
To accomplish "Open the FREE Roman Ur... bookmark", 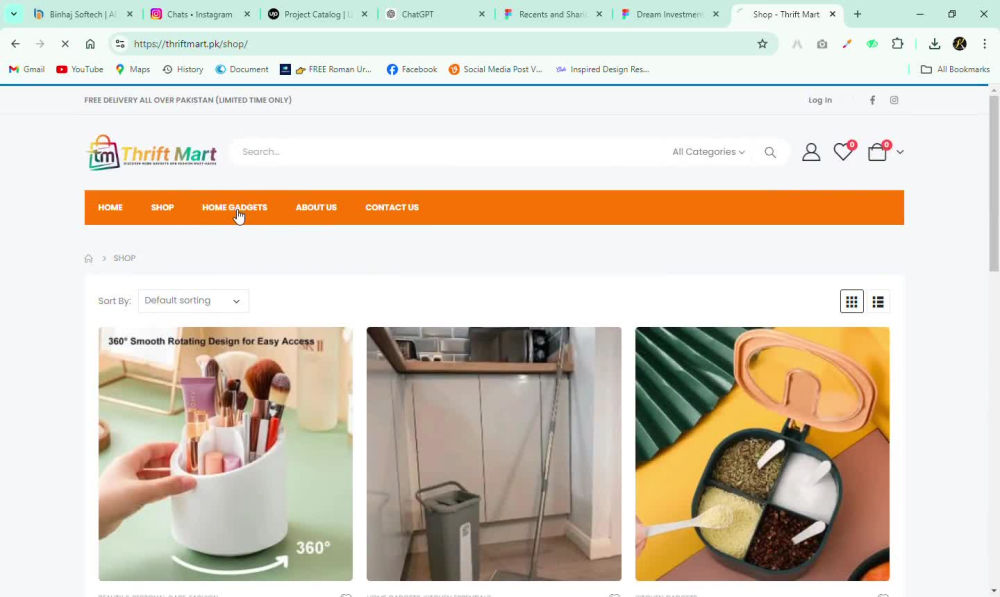I will click(x=326, y=70).
